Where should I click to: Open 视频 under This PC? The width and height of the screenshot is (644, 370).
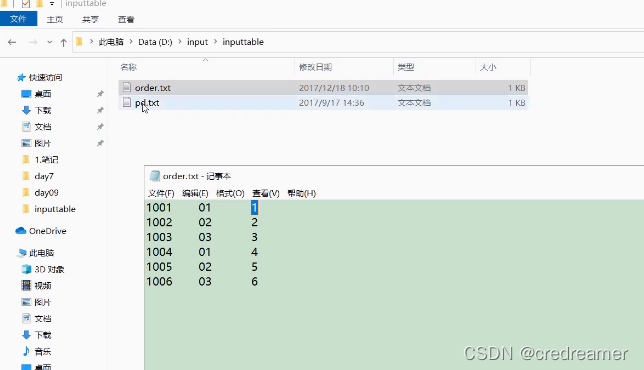click(43, 285)
